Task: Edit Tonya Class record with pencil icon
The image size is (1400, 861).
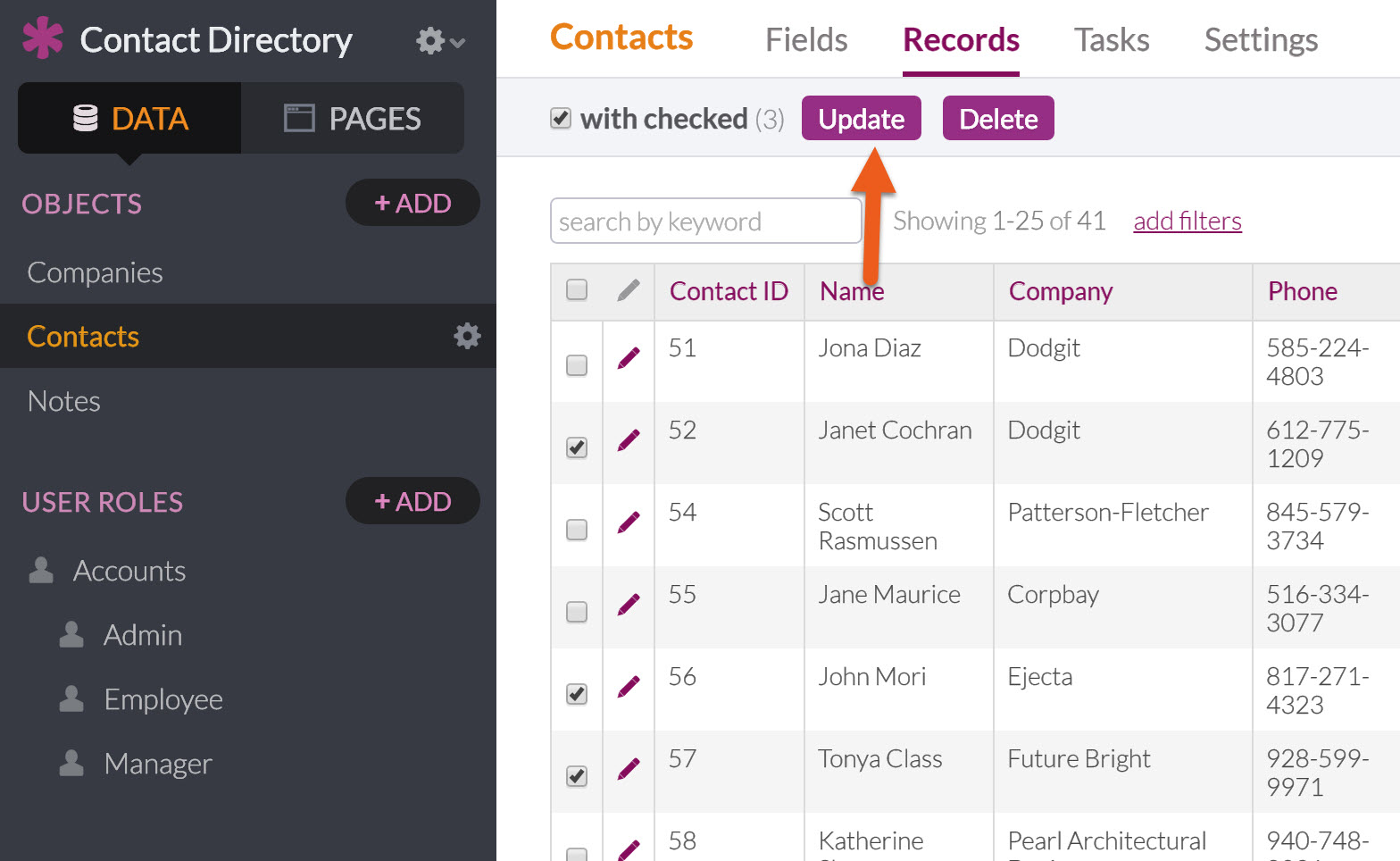Action: pyautogui.click(x=629, y=769)
